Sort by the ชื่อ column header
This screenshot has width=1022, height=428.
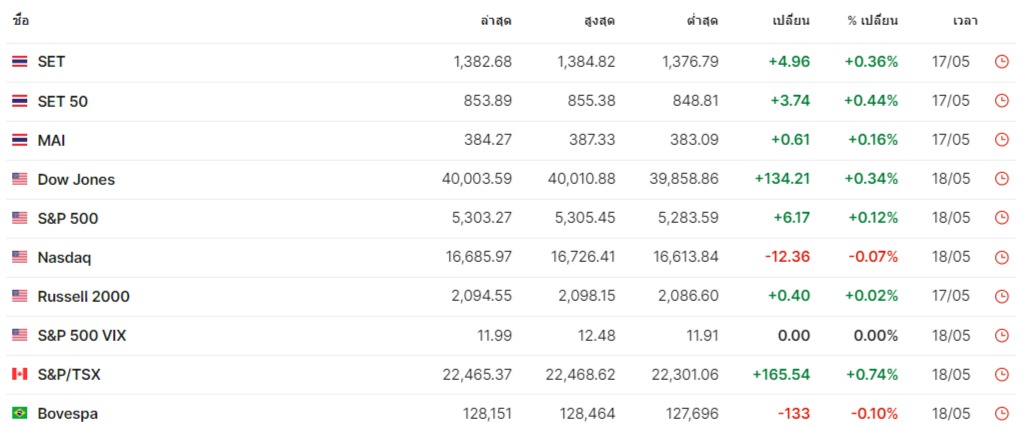click(20, 20)
